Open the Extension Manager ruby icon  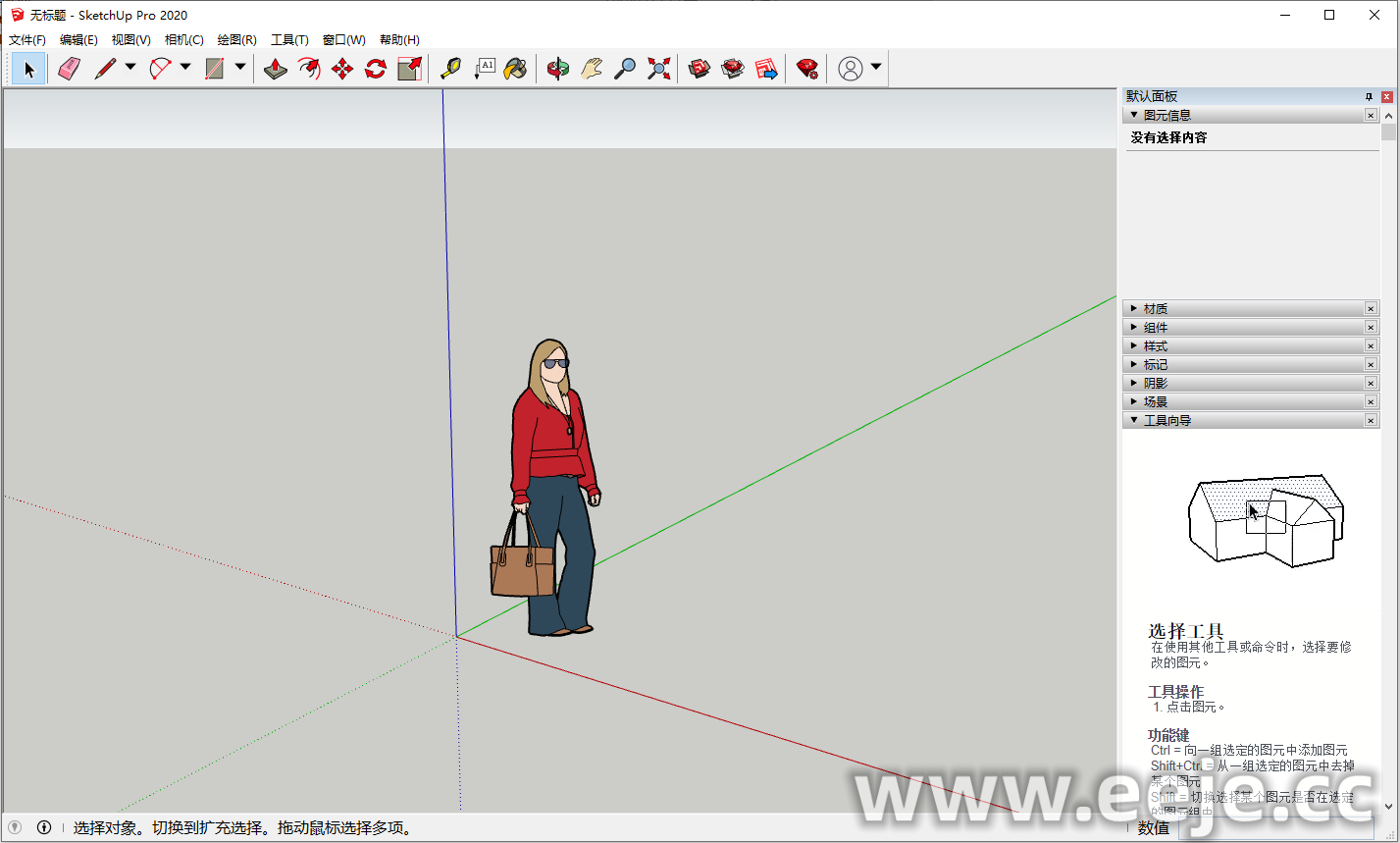pos(807,69)
